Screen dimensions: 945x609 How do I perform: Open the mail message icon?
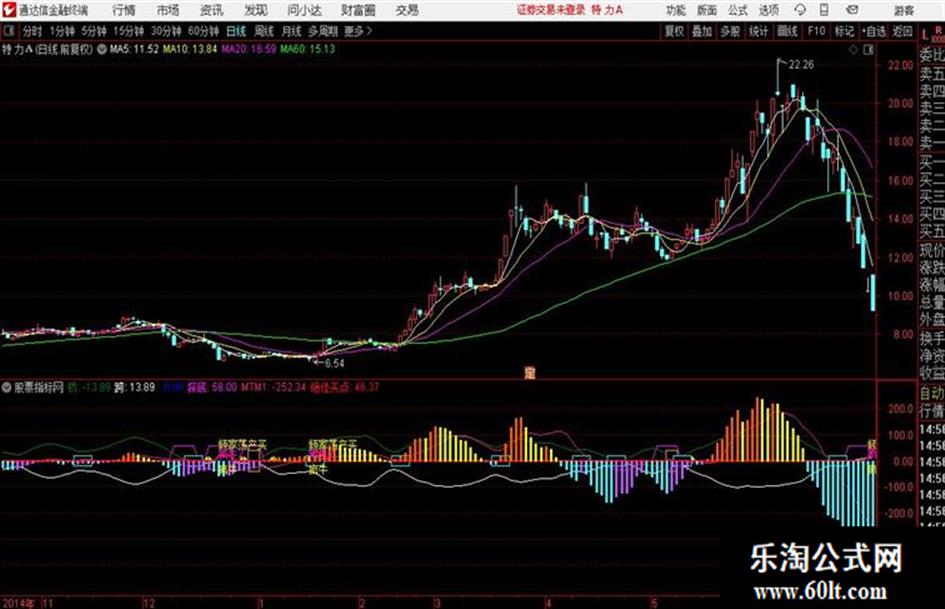[x=852, y=10]
